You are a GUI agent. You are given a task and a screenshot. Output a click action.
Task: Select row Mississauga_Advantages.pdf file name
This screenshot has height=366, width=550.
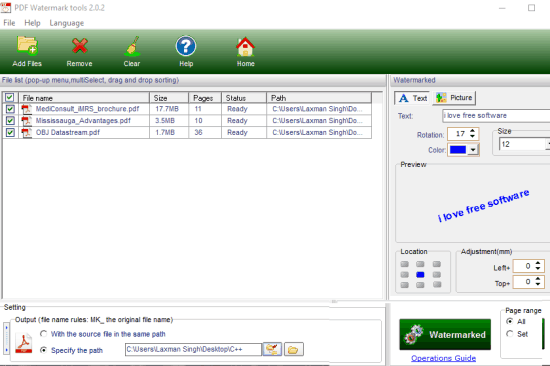coord(83,121)
